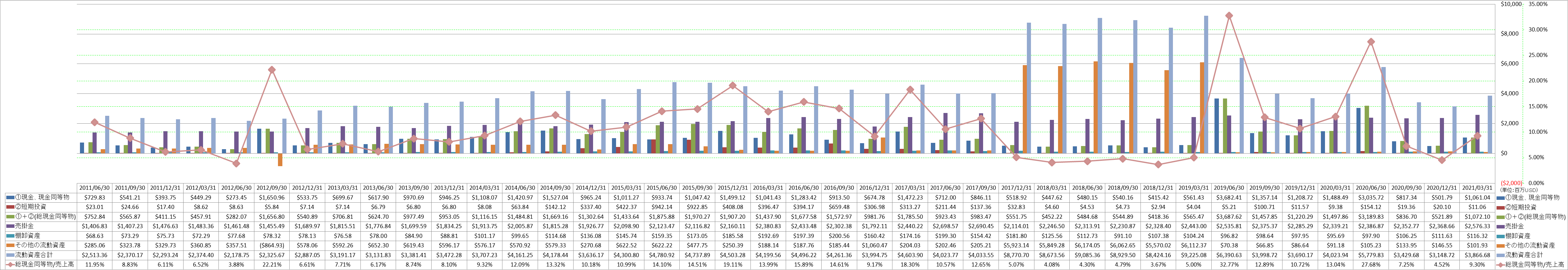
Task: Click the $9,225.08 total cell
Action: click(1194, 255)
